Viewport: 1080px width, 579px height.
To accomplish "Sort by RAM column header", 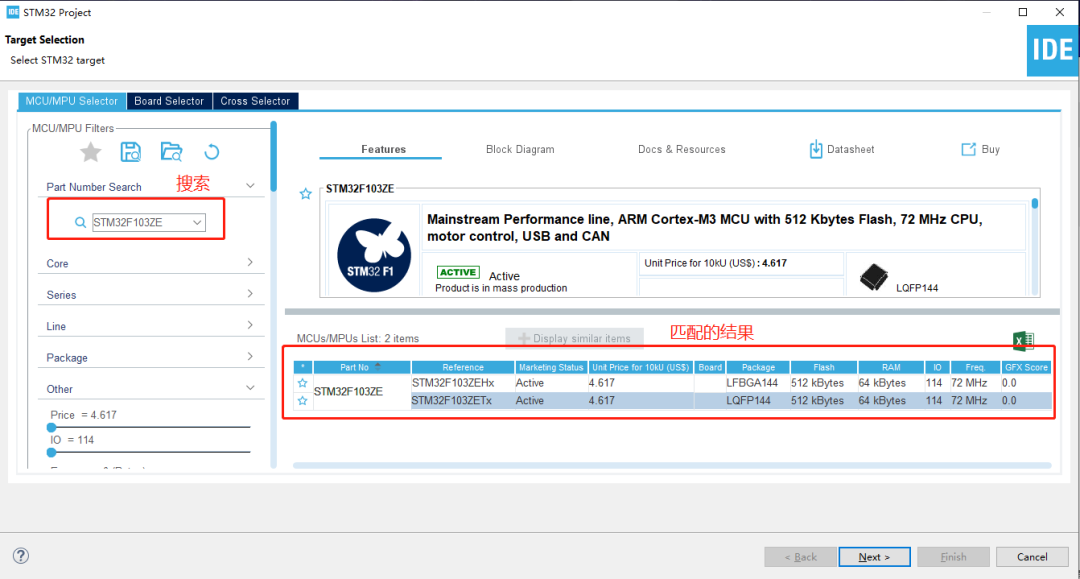I will point(891,368).
